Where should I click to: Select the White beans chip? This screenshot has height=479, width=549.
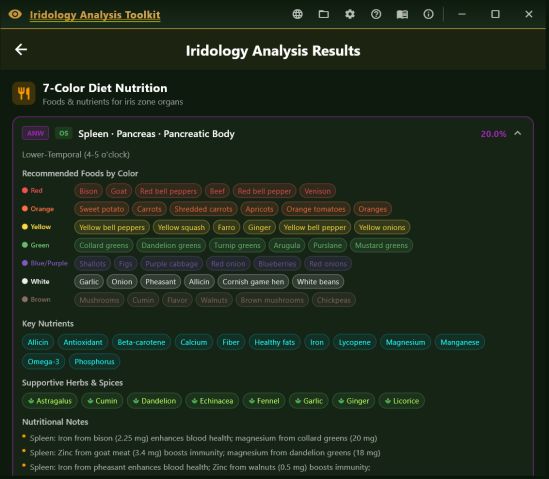[x=318, y=282]
